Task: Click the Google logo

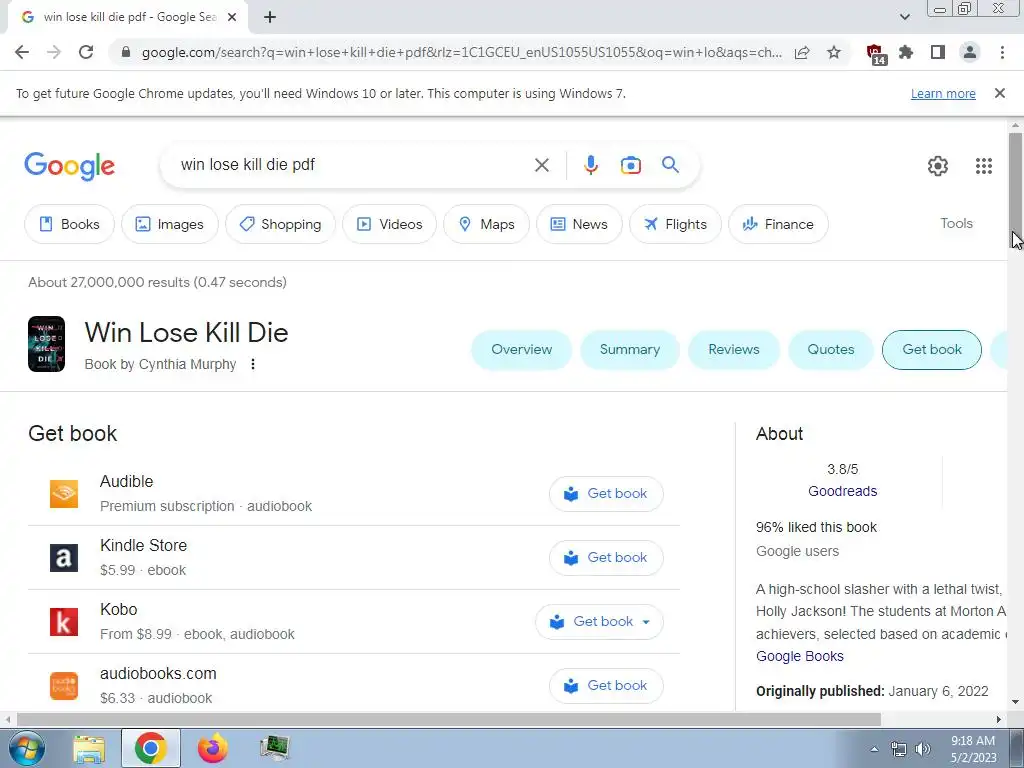Action: (x=69, y=166)
